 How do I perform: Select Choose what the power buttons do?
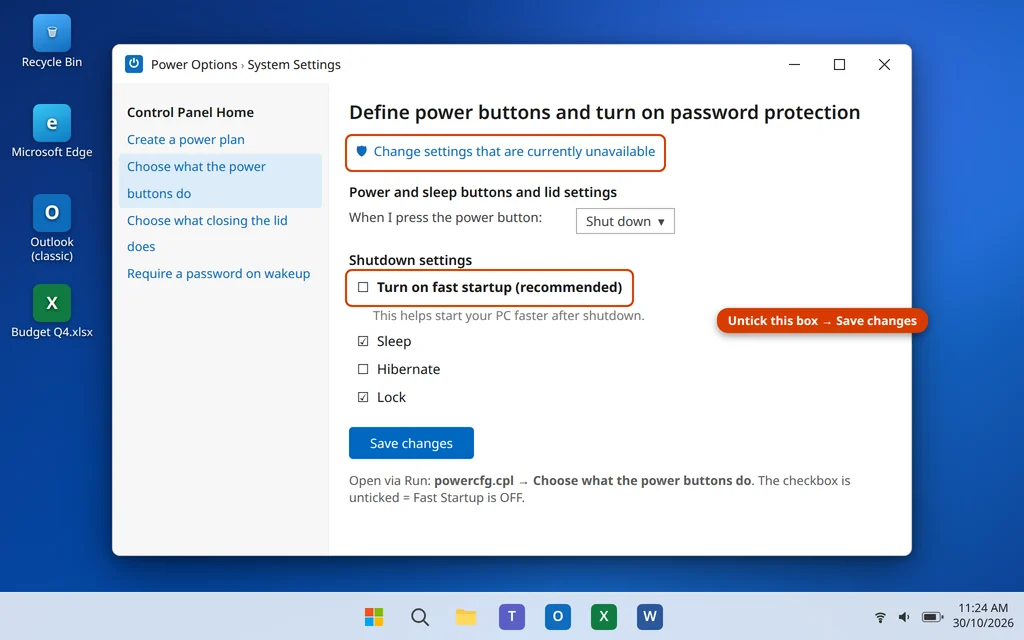click(221, 180)
